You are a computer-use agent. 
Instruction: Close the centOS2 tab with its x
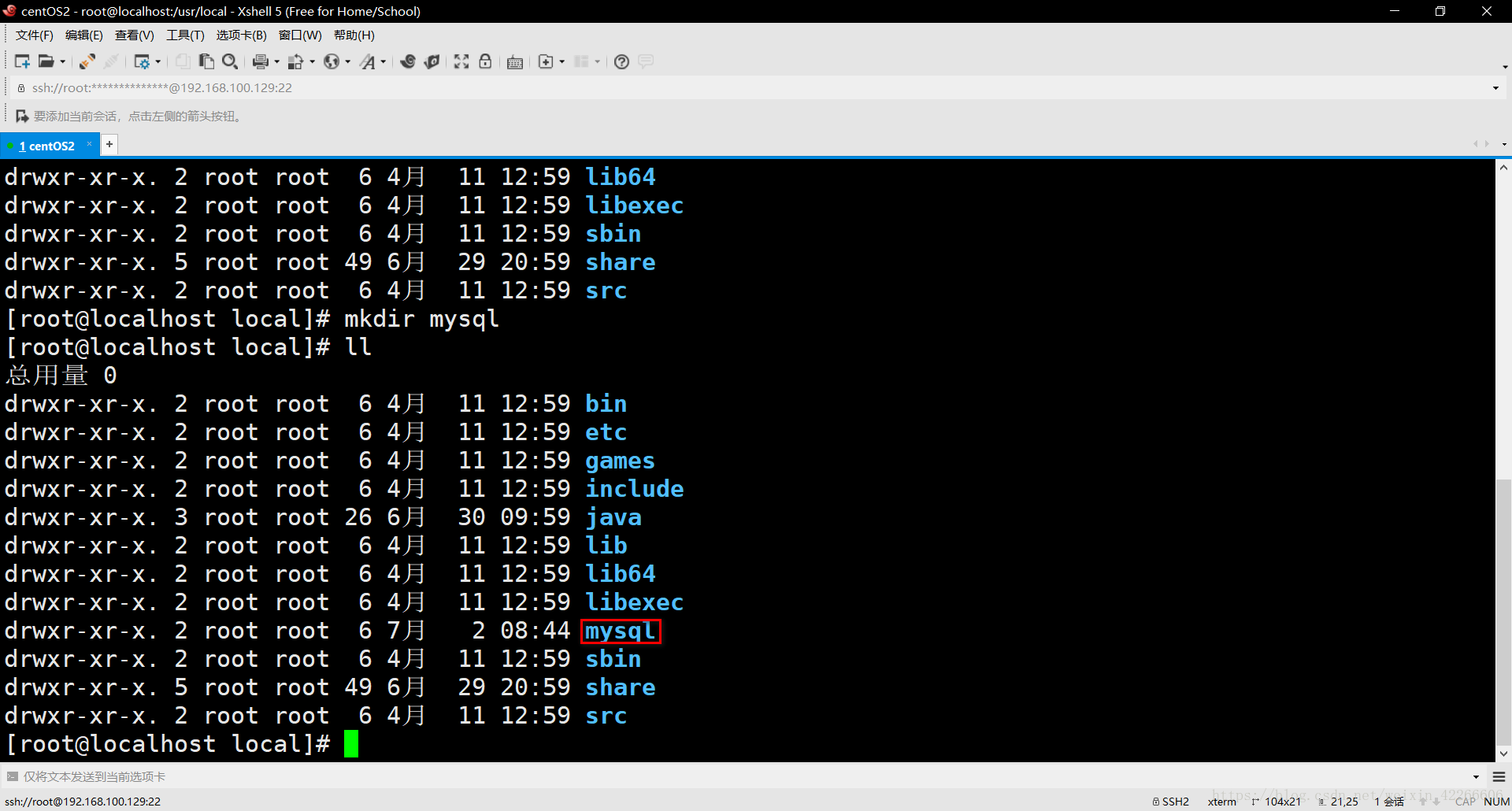pos(89,144)
